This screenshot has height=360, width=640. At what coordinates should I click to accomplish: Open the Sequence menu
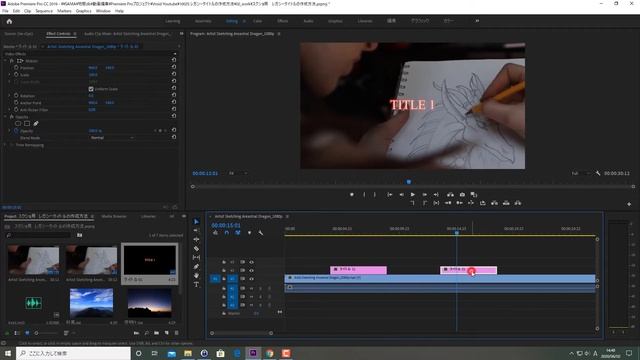(44, 11)
